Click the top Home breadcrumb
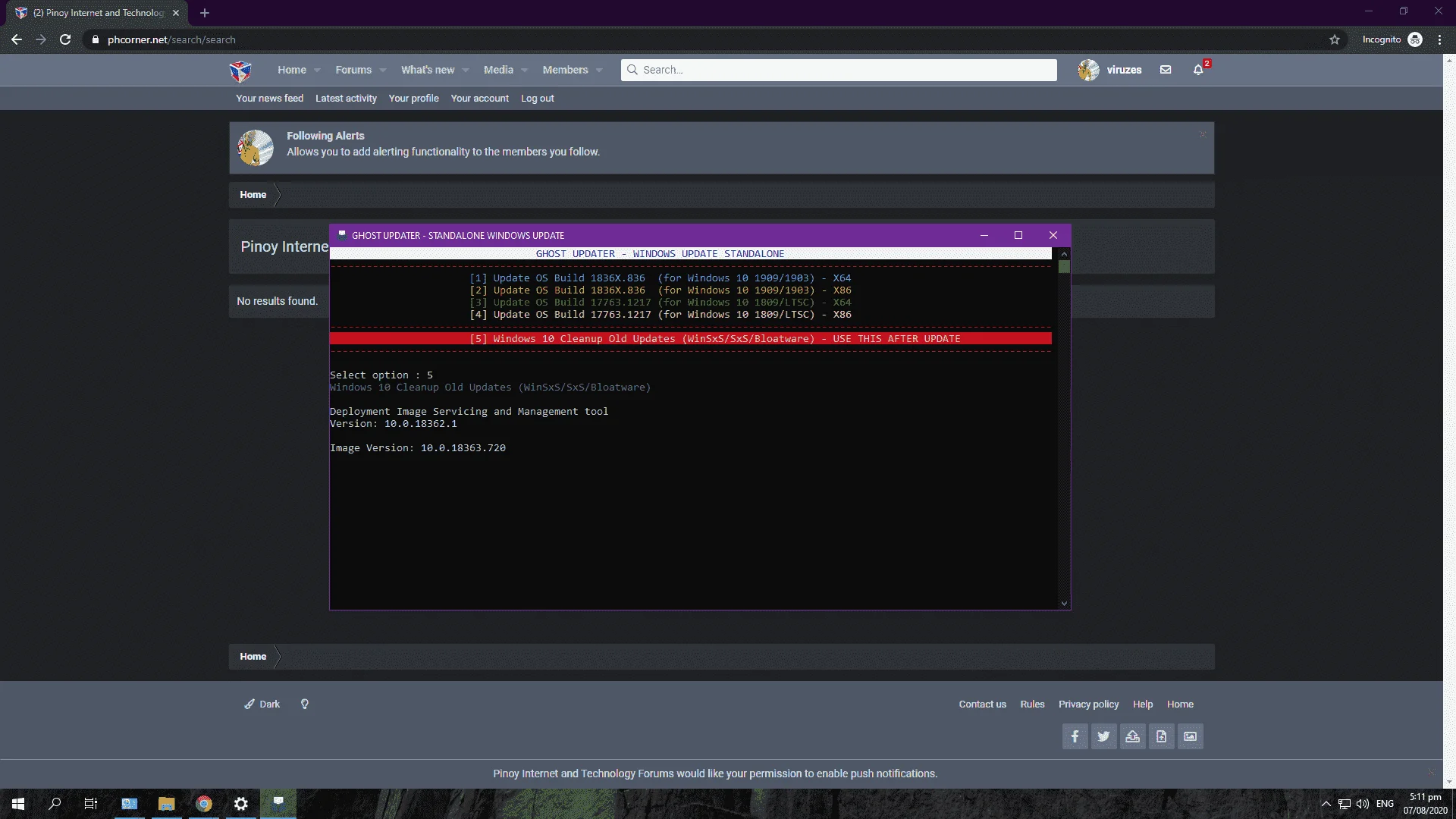 point(253,195)
